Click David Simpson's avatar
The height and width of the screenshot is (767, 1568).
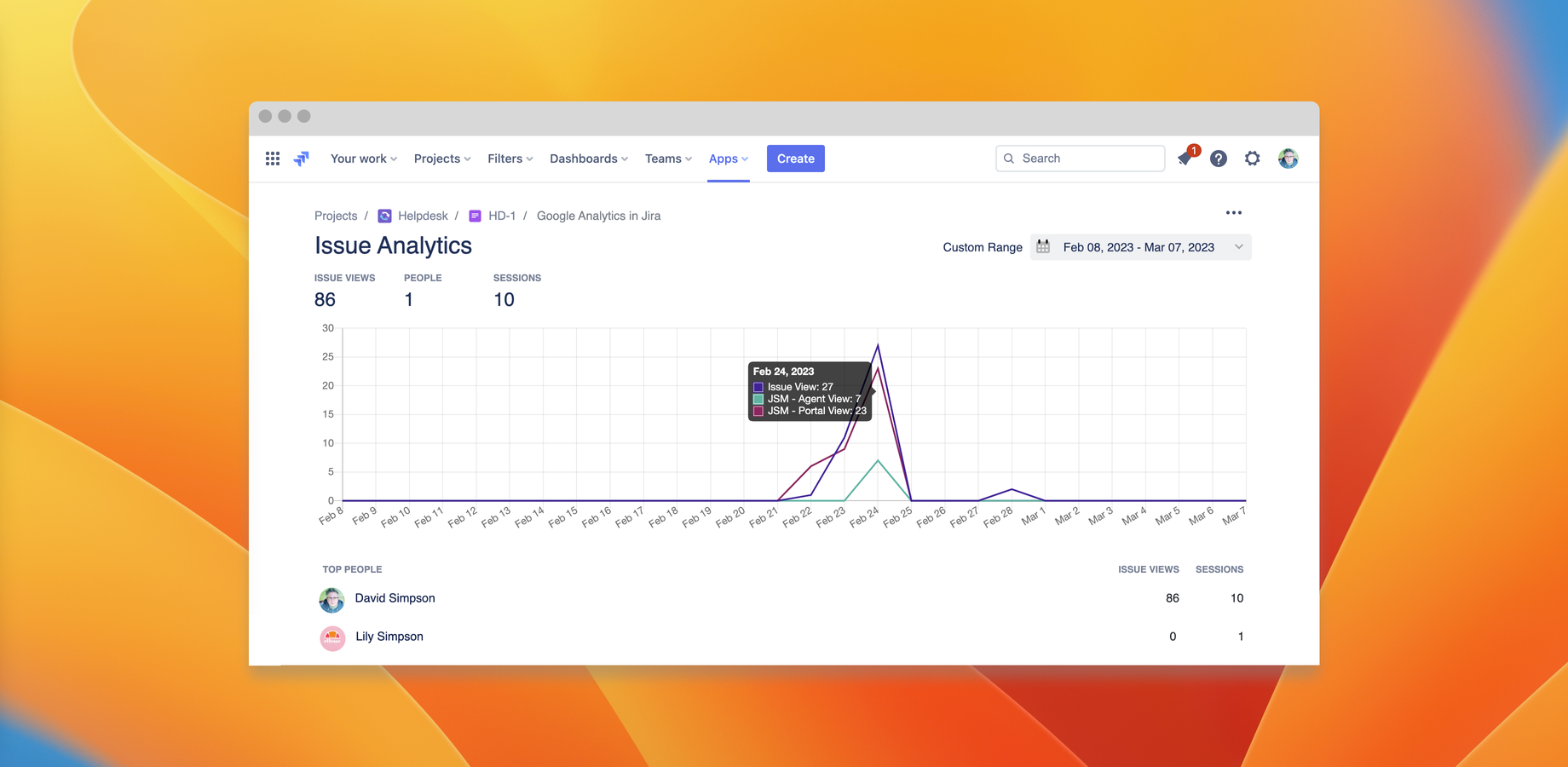click(331, 600)
